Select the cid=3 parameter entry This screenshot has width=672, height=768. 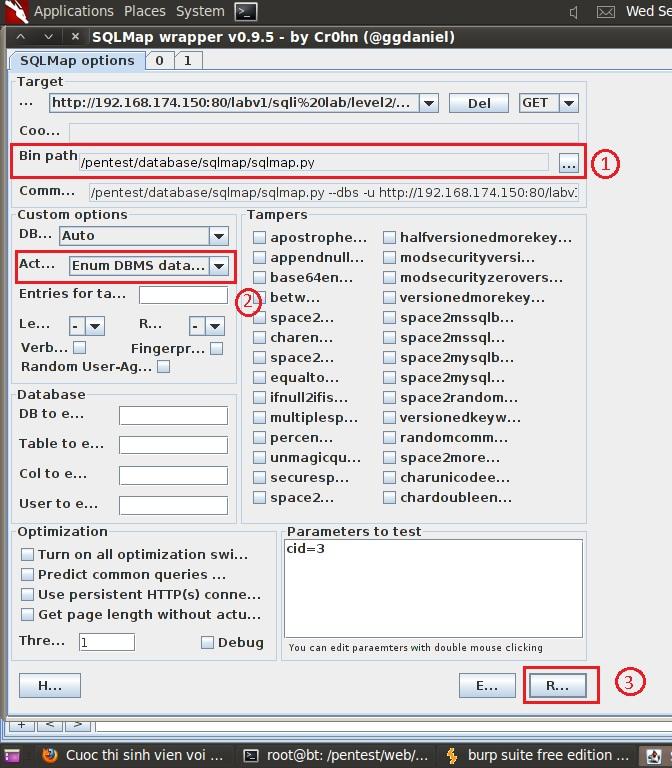(x=306, y=549)
